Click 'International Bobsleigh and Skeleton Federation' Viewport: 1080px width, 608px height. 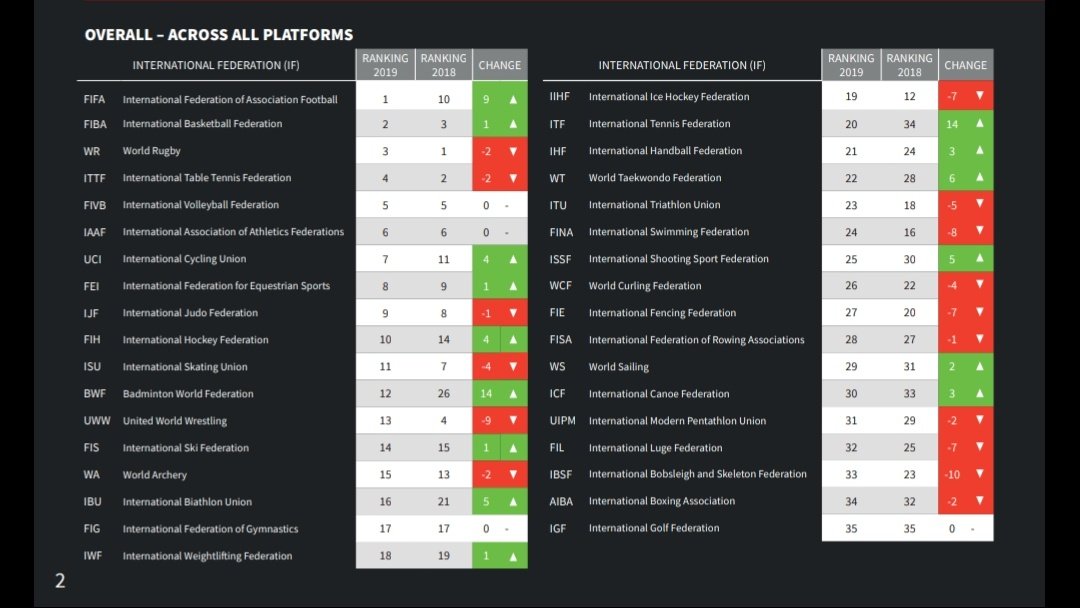tap(698, 474)
